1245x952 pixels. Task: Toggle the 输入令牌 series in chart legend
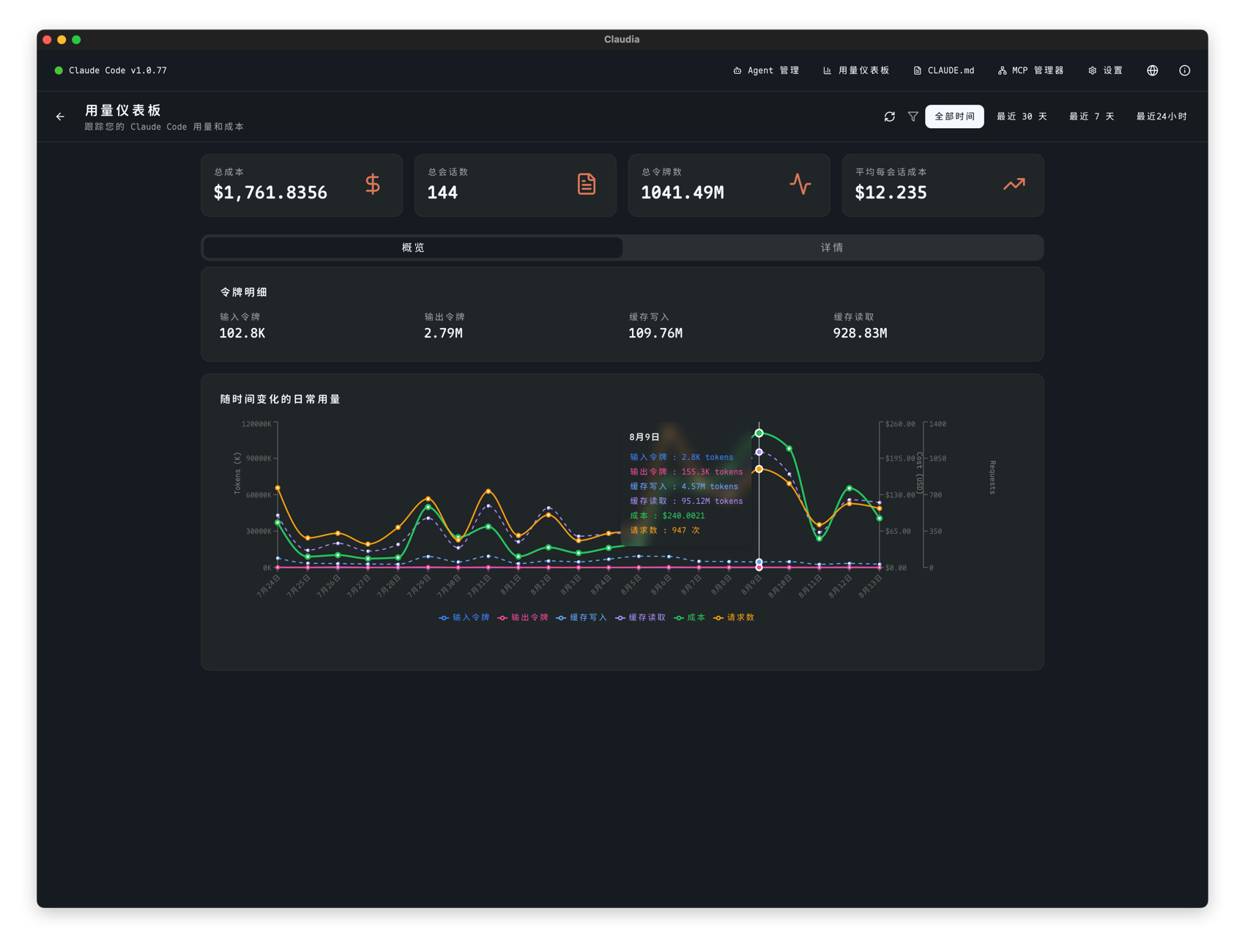coord(464,617)
